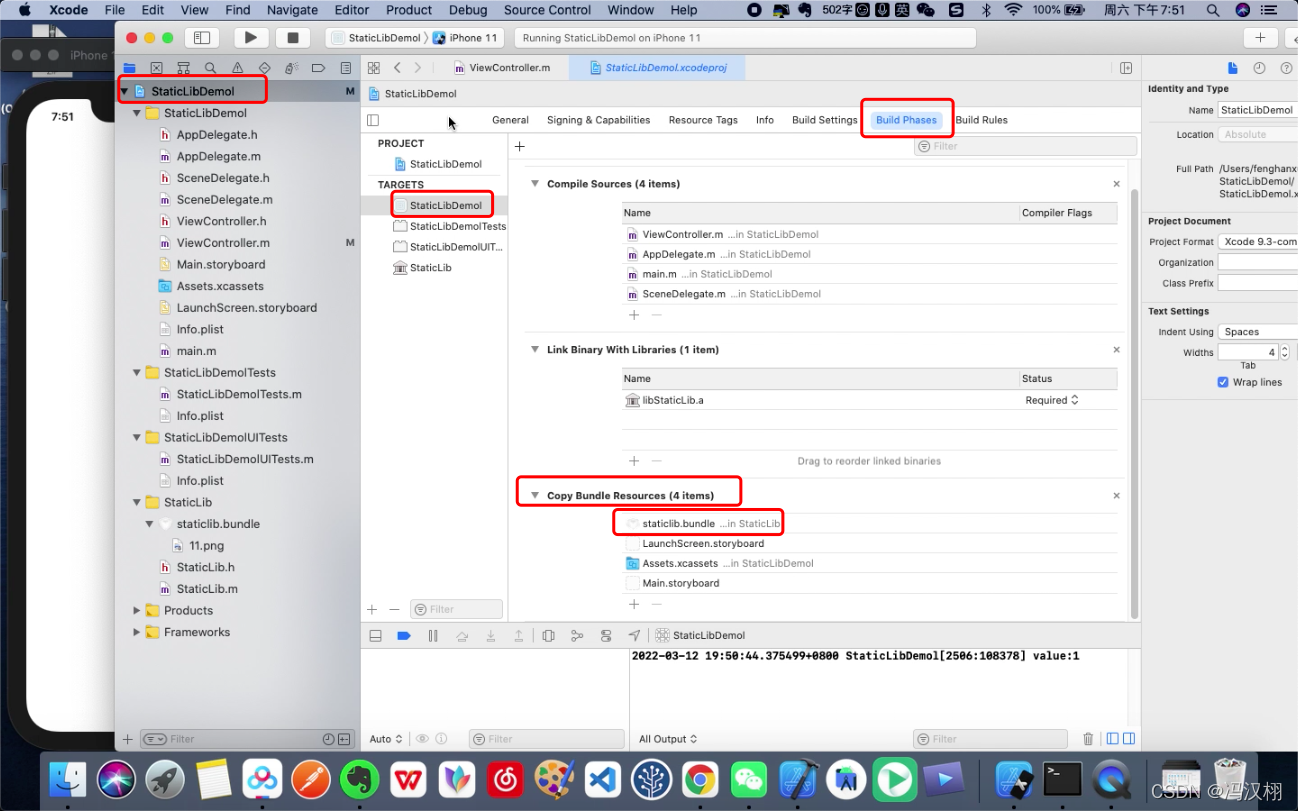Pause program execution in debug bar

point(433,635)
